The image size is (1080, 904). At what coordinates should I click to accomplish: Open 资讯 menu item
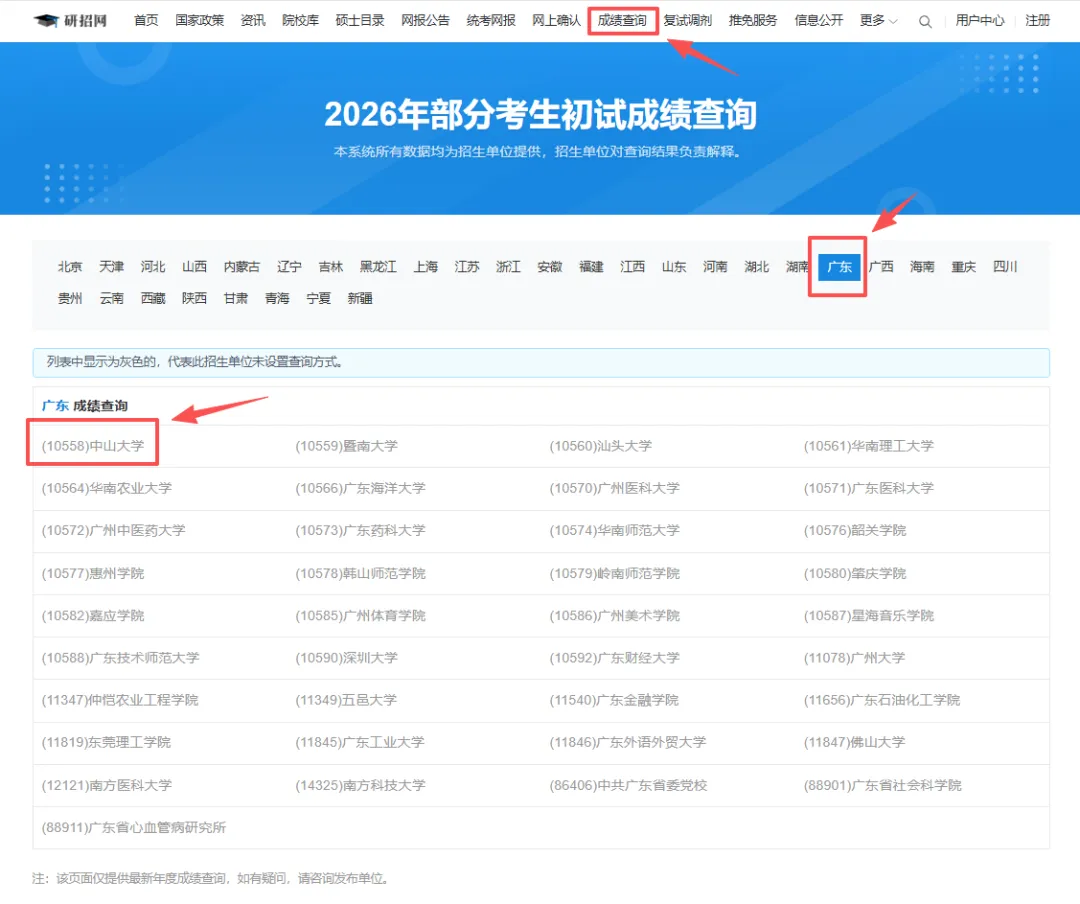tap(253, 21)
